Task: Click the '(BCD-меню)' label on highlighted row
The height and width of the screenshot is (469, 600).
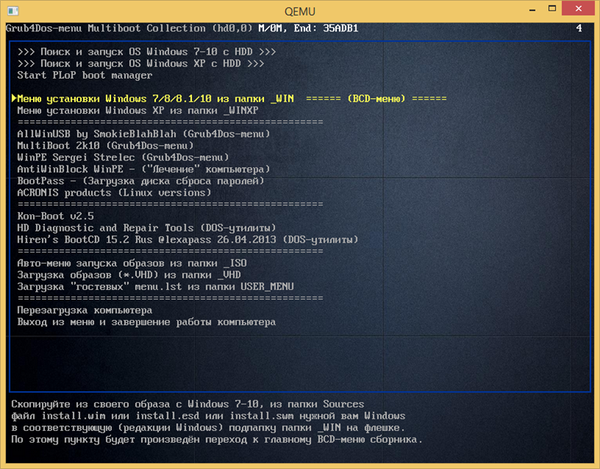Action: [376, 99]
